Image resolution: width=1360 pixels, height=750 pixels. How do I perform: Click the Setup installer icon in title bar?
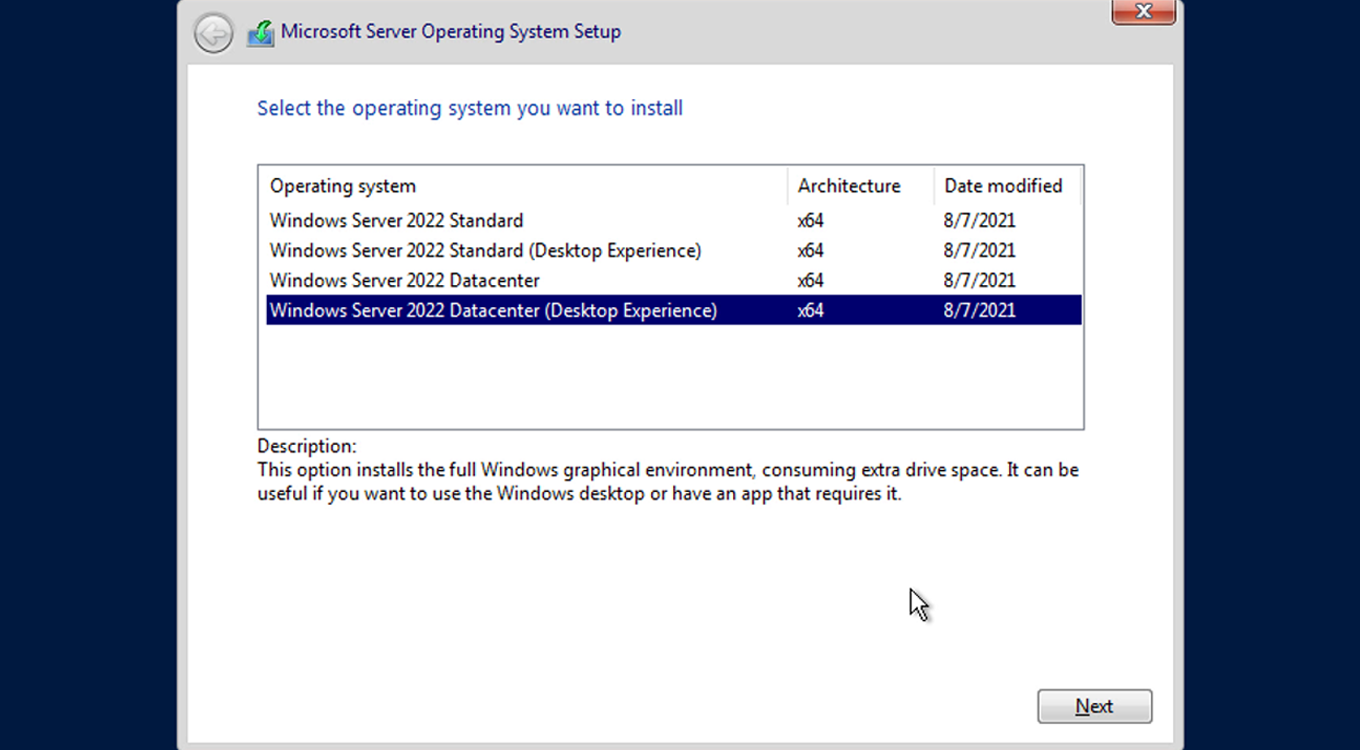tap(259, 33)
